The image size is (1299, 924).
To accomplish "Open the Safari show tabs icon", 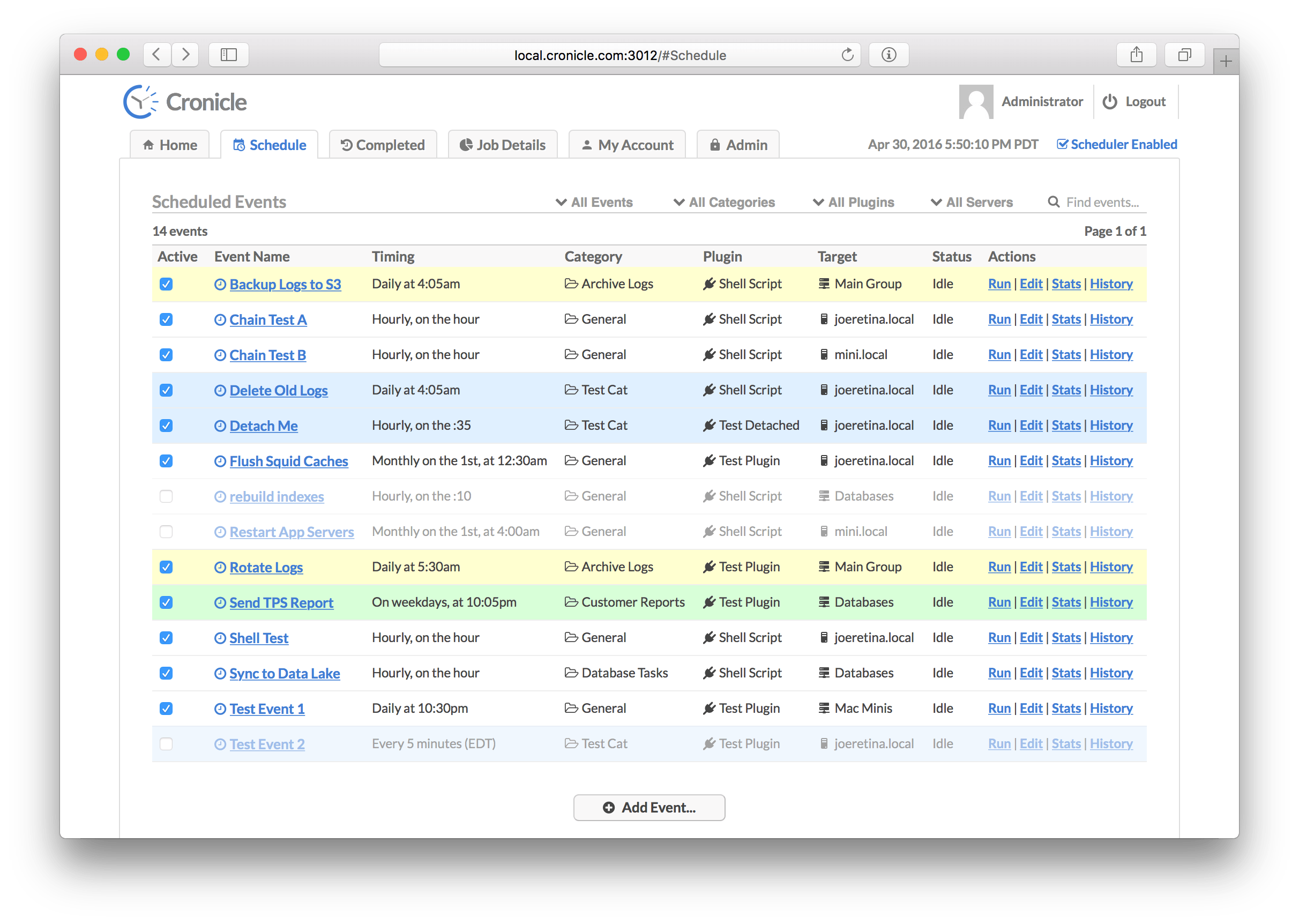I will [1184, 55].
